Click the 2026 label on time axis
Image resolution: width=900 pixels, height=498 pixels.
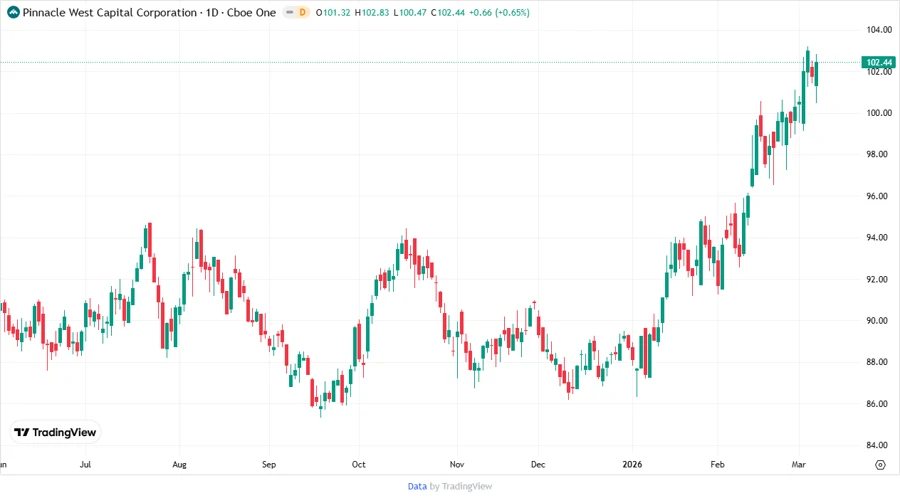[x=633, y=464]
